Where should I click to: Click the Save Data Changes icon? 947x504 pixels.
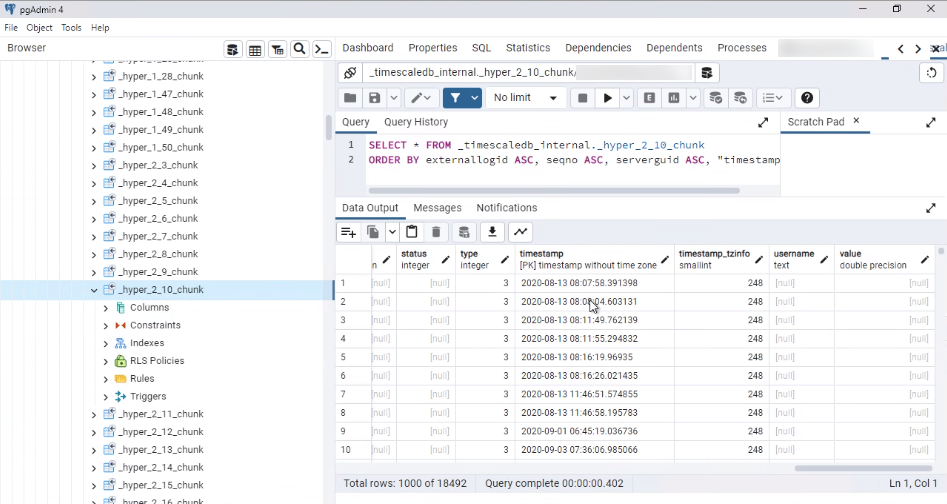click(464, 232)
